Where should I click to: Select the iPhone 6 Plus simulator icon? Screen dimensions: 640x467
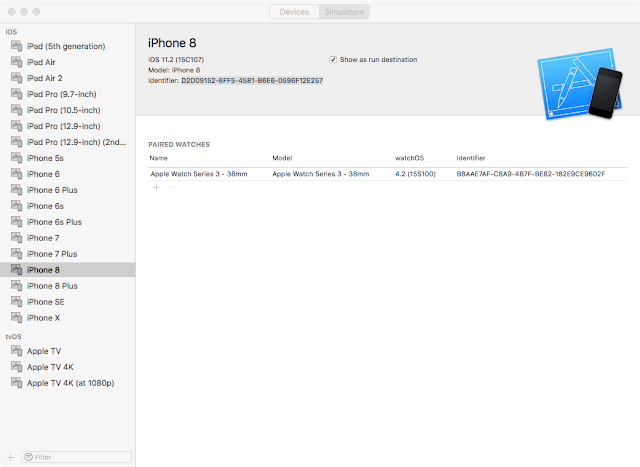tap(16, 190)
